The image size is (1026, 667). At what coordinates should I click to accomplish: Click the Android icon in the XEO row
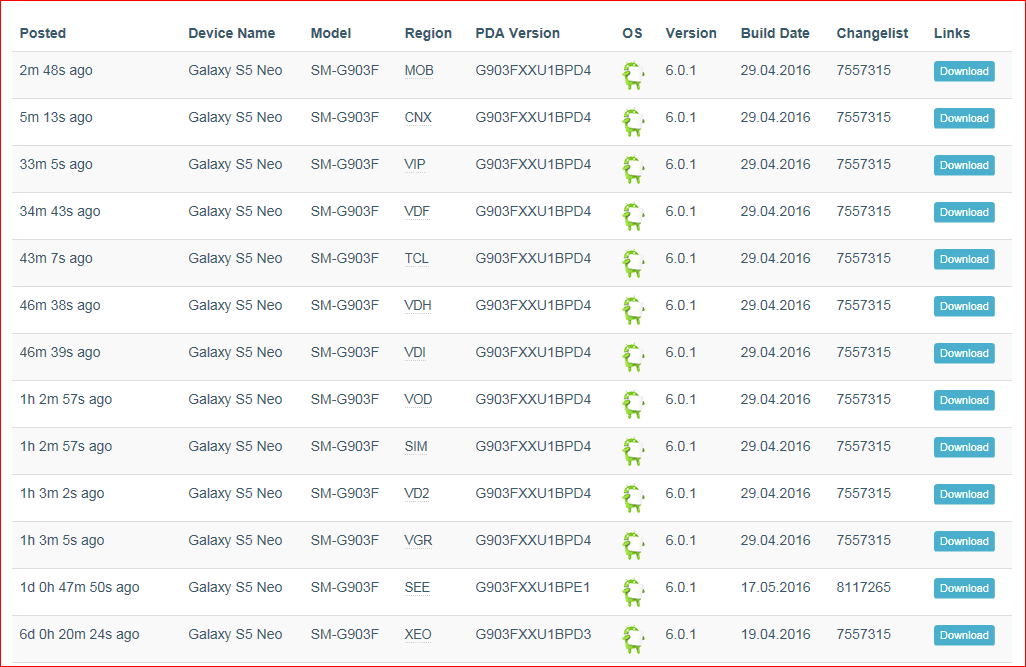(633, 641)
